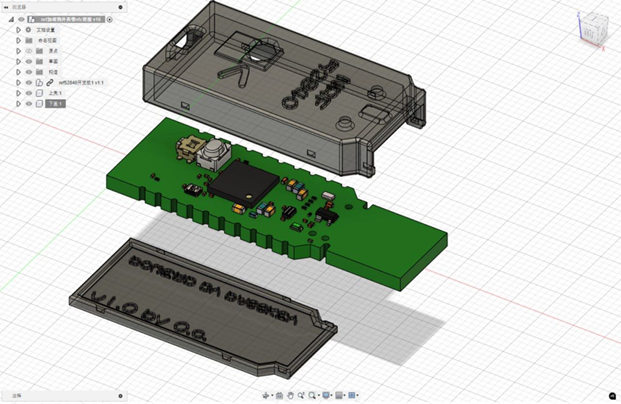Screen dimensions: 621x404
Task: Open the Orbit type dropdown arrow
Action: click(272, 395)
